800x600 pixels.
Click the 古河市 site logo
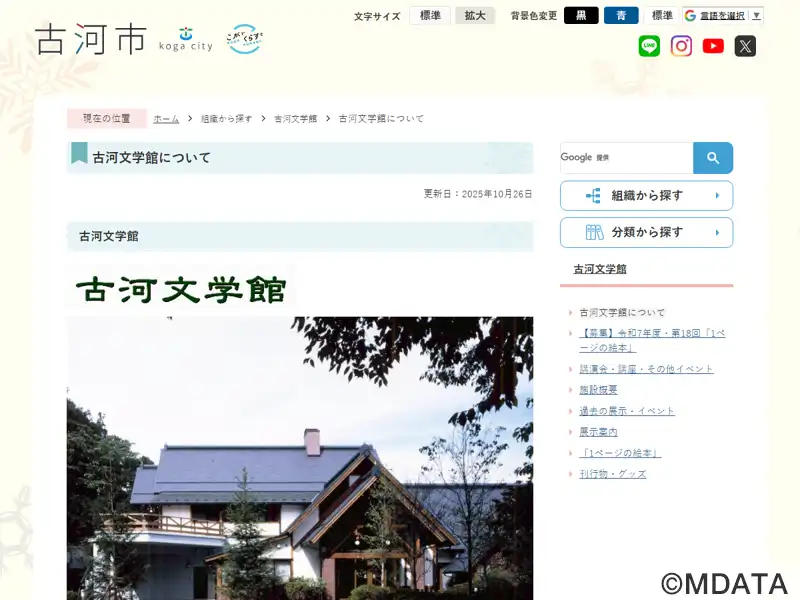point(91,39)
